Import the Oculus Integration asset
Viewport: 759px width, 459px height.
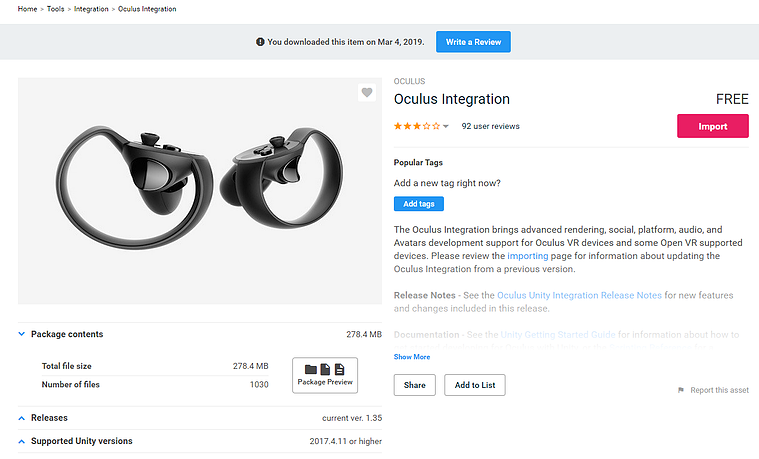point(713,126)
